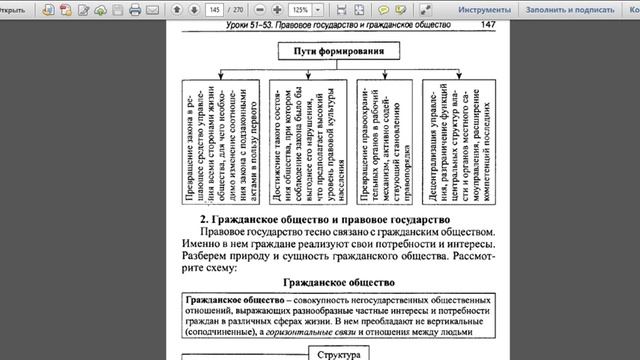Go to previous page with up arrow
Screen dimensions: 640x360
click(x=177, y=9)
